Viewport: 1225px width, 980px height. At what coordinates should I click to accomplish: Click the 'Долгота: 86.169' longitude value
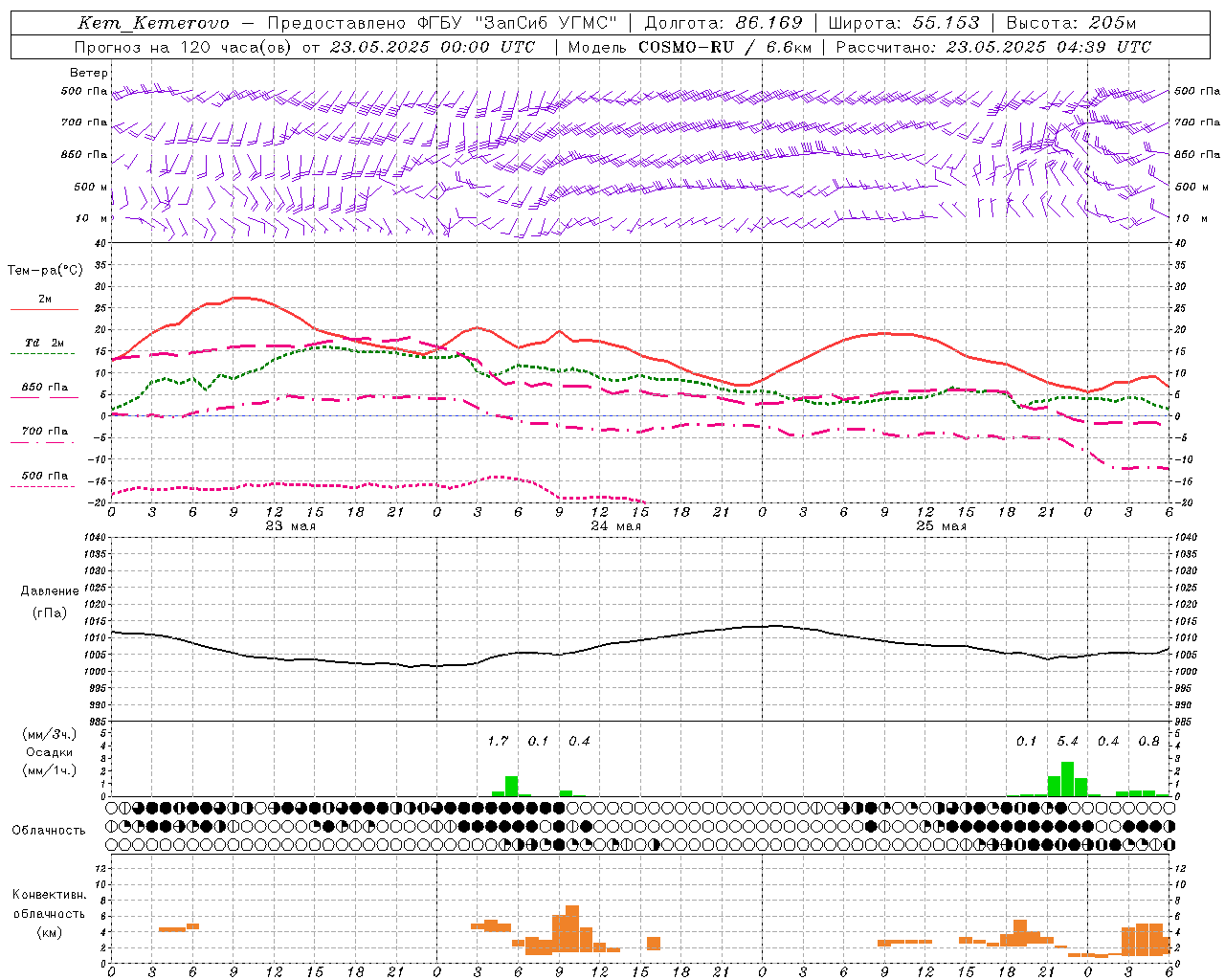point(724,23)
